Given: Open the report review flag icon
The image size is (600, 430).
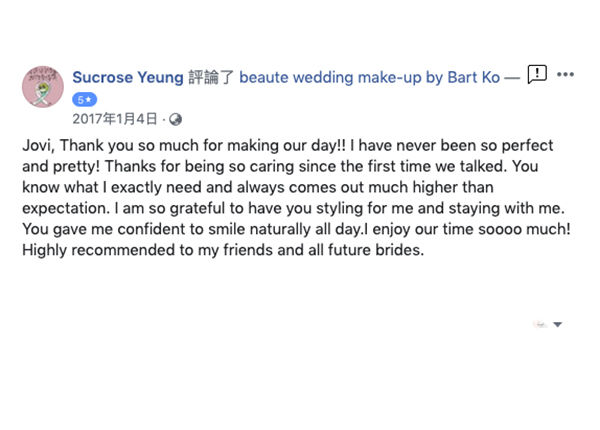Looking at the screenshot, I should [x=537, y=74].
